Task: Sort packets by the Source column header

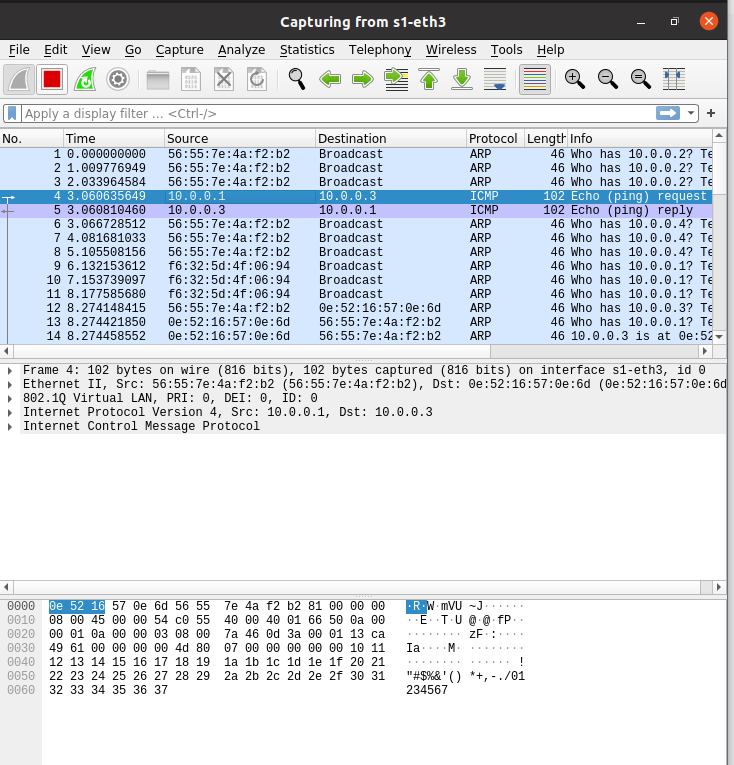Action: (x=240, y=139)
